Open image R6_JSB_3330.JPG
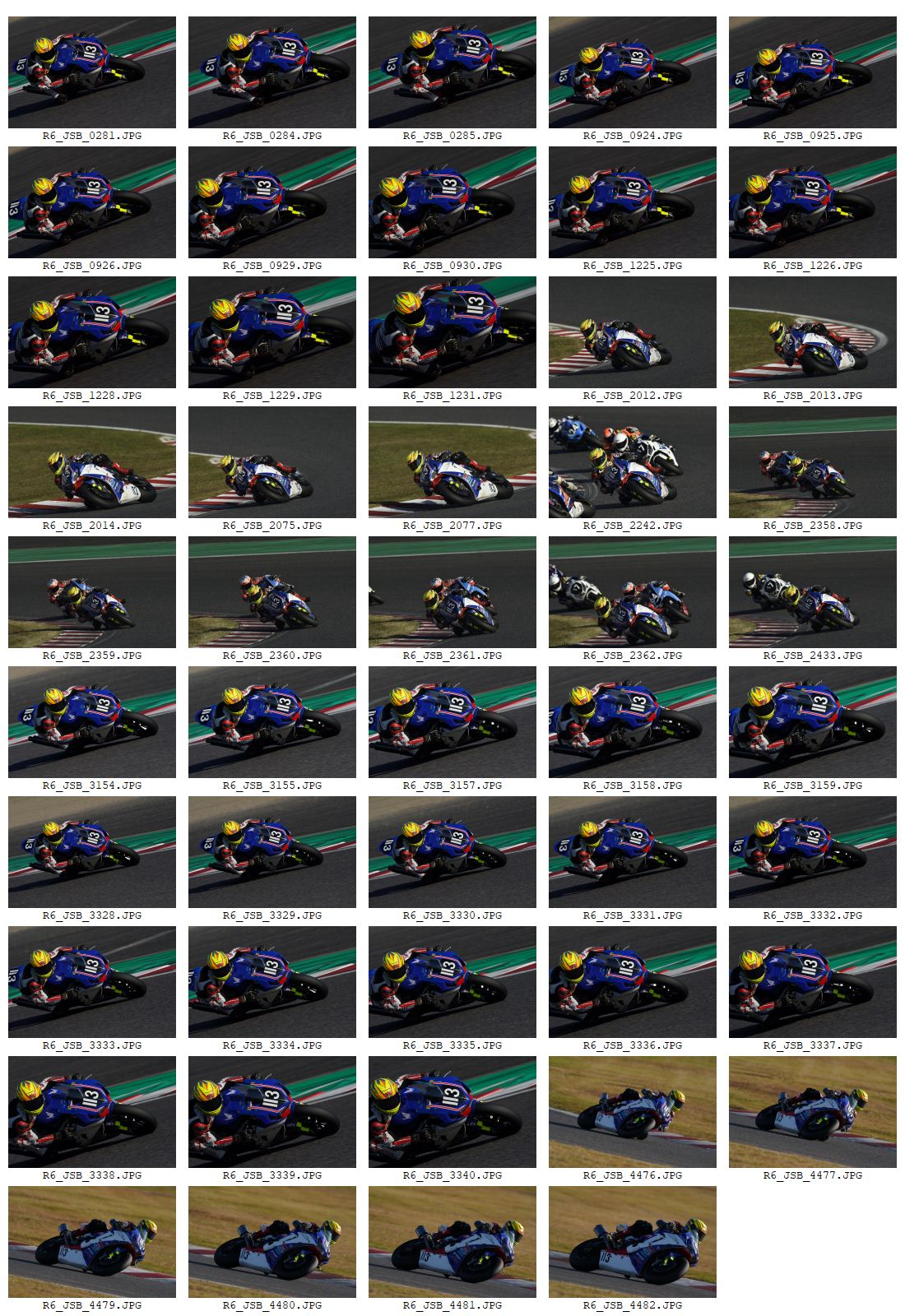The width and height of the screenshot is (905, 1316). 452,852
